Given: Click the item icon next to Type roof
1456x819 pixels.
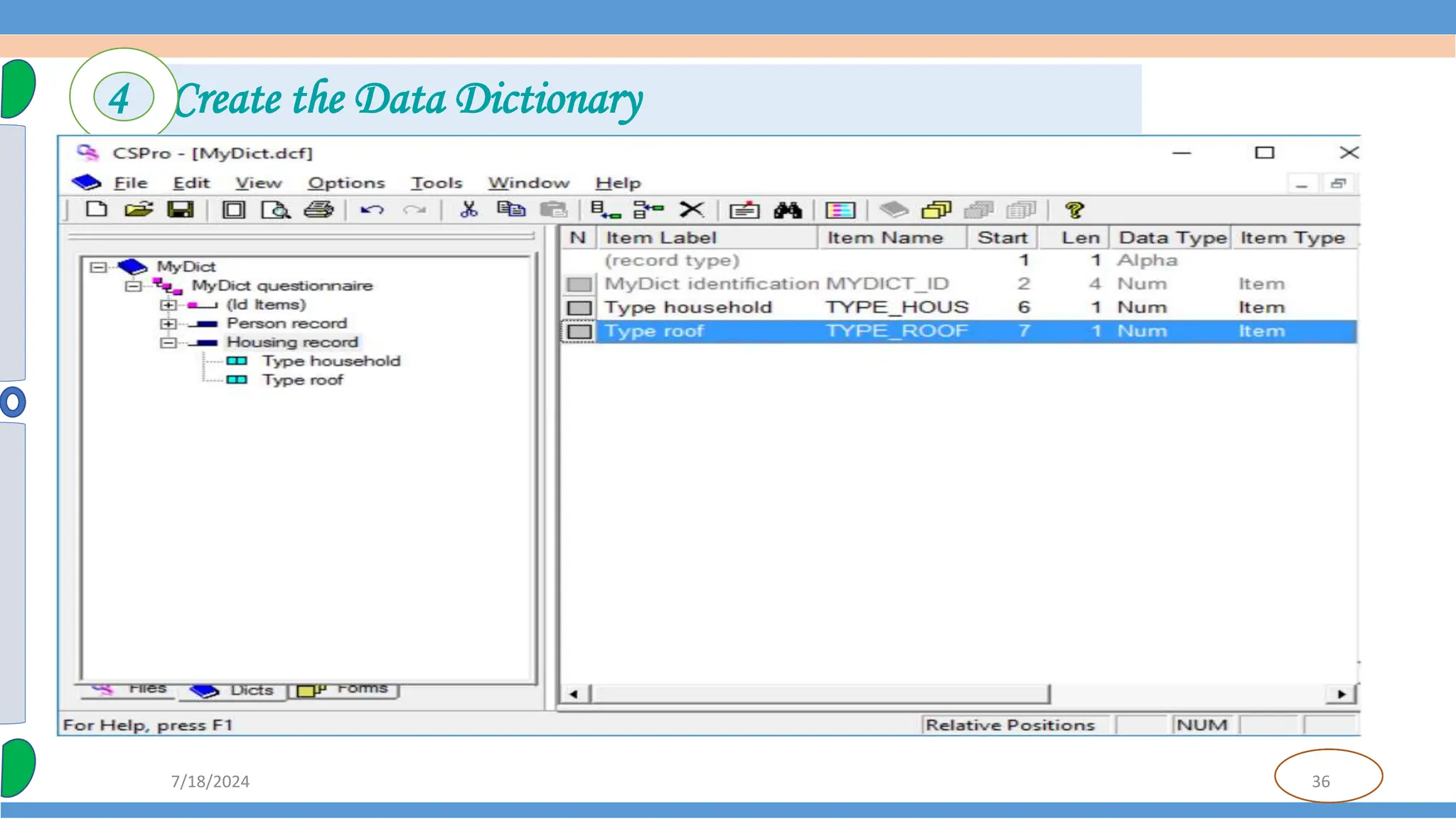Looking at the screenshot, I should (x=237, y=380).
